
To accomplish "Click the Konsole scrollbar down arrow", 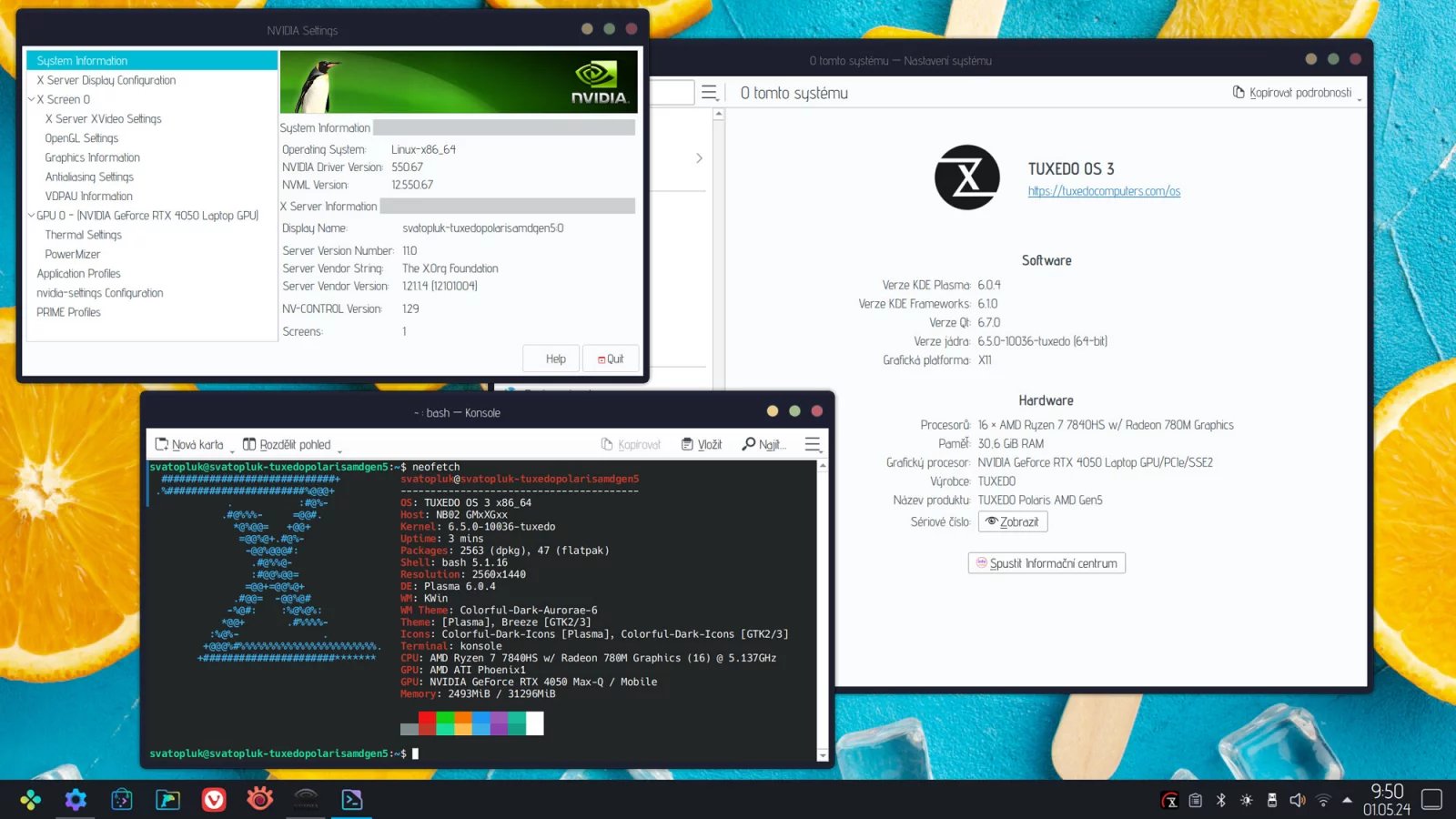I will pyautogui.click(x=823, y=755).
